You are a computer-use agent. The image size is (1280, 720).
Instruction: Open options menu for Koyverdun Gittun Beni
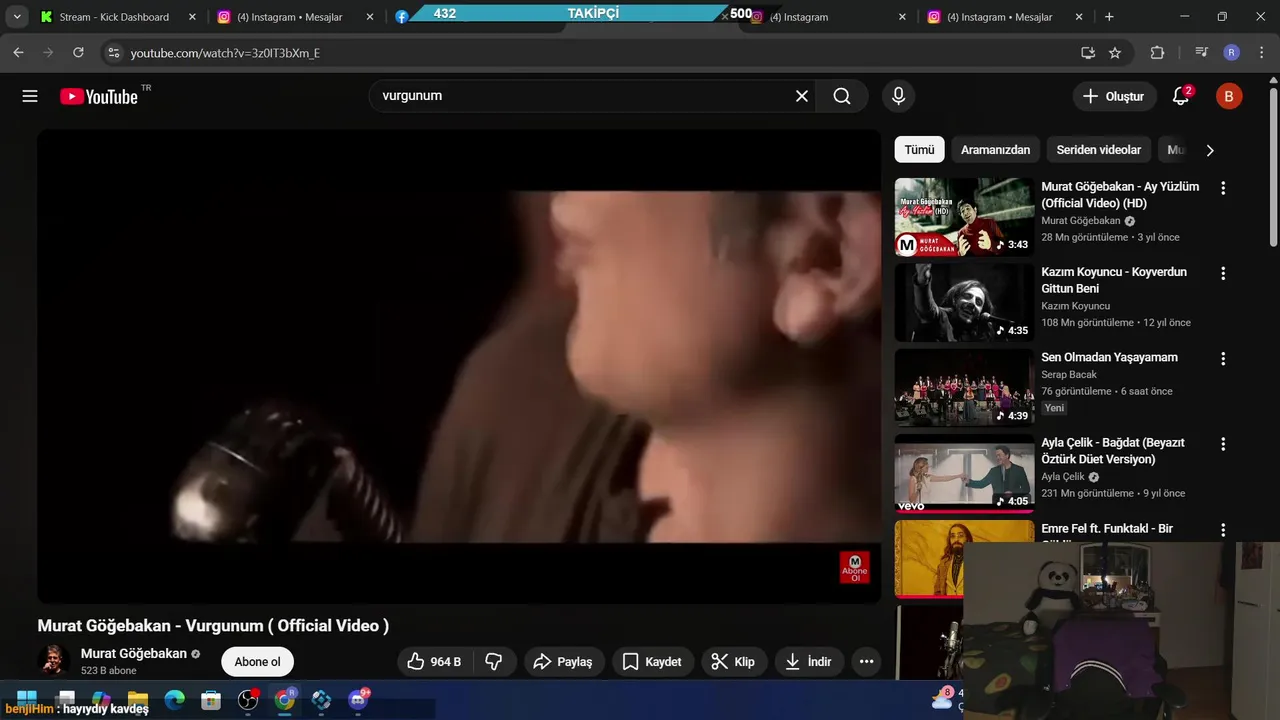[x=1222, y=273]
